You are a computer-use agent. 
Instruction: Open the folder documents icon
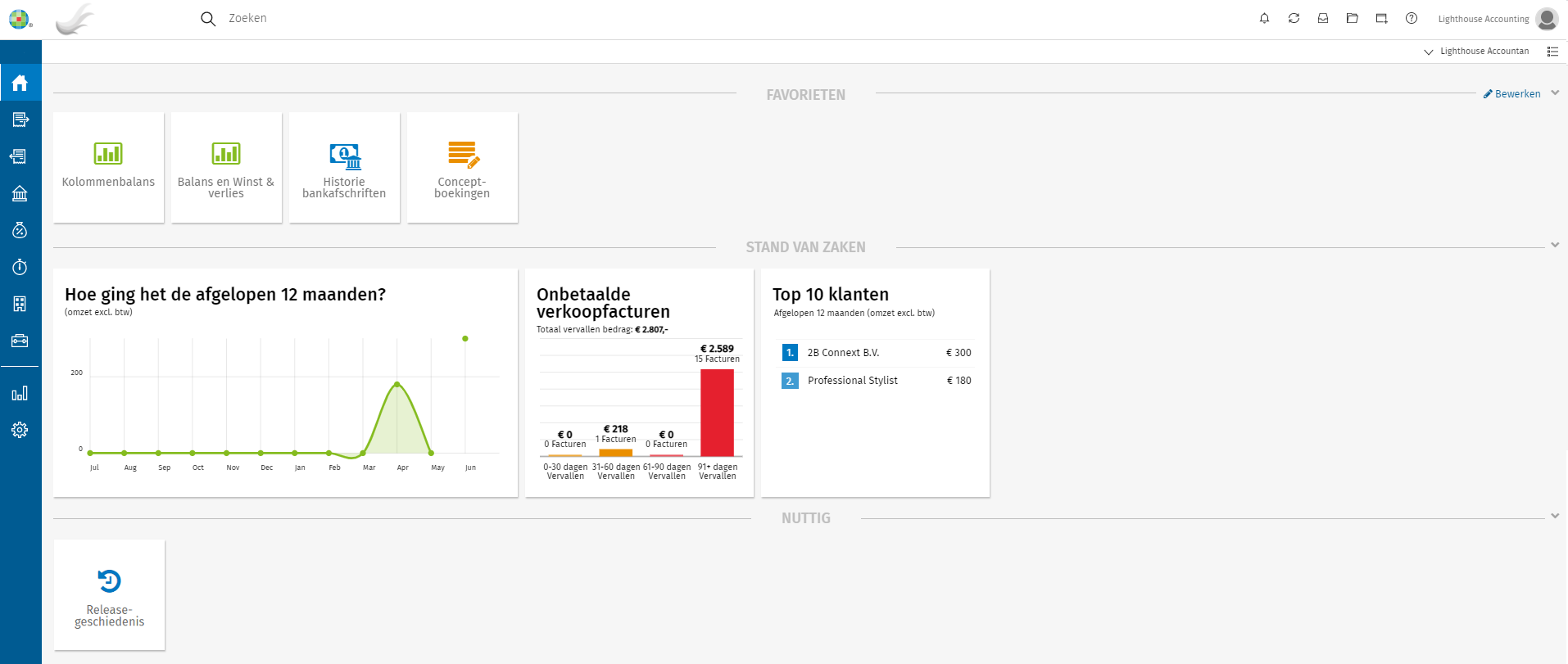1353,18
